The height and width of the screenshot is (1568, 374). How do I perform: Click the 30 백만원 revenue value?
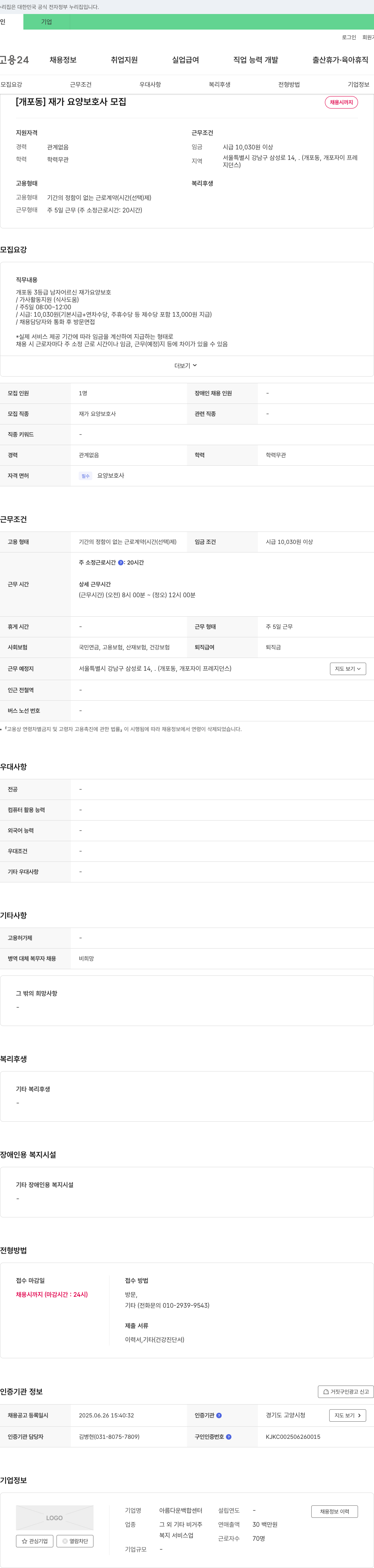[265, 1524]
